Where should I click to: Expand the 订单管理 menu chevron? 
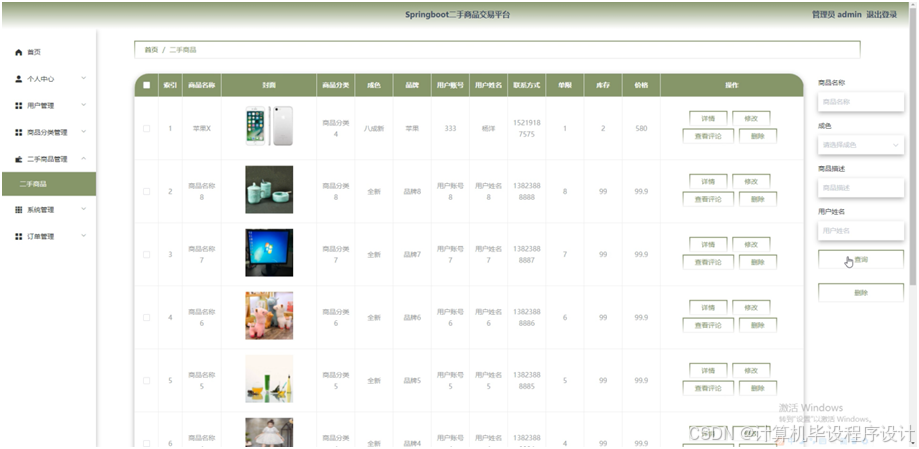tap(83, 236)
